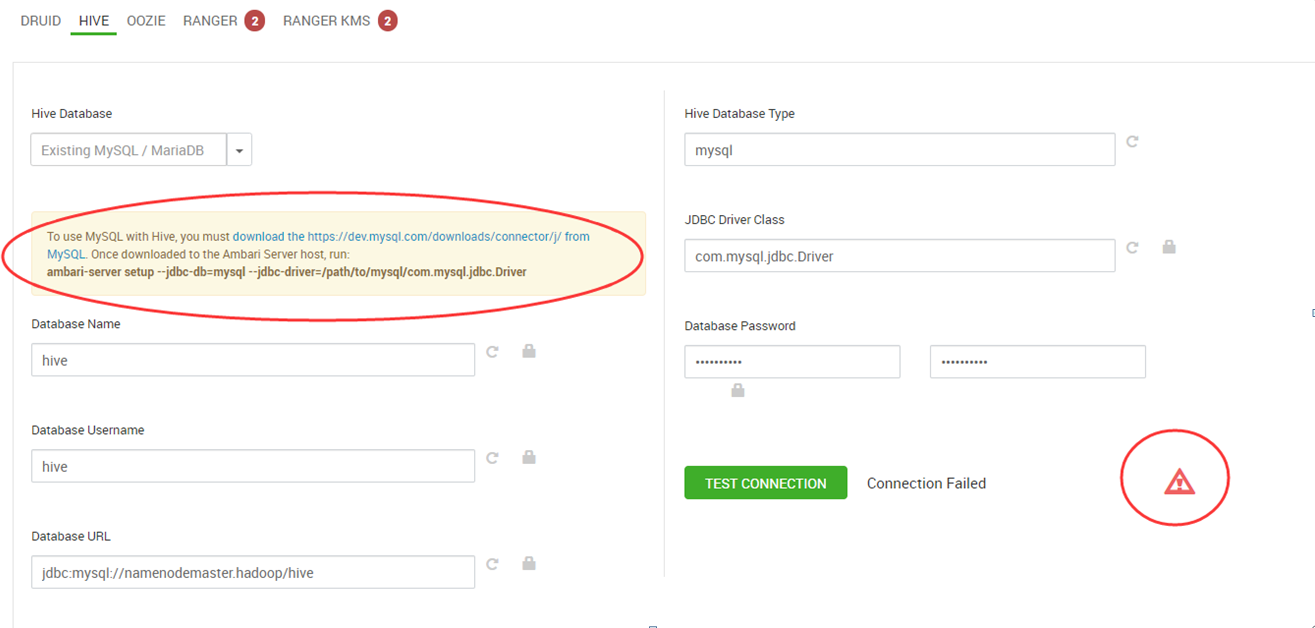Click the lock icon beside Database URL
This screenshot has width=1315, height=628.
tap(529, 563)
